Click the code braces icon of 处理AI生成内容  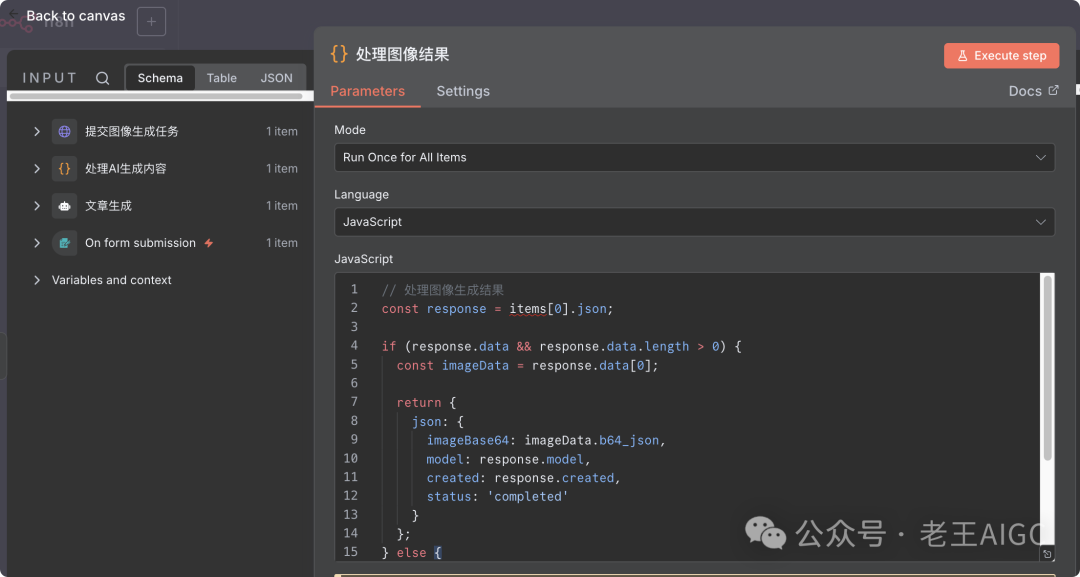pos(64,168)
